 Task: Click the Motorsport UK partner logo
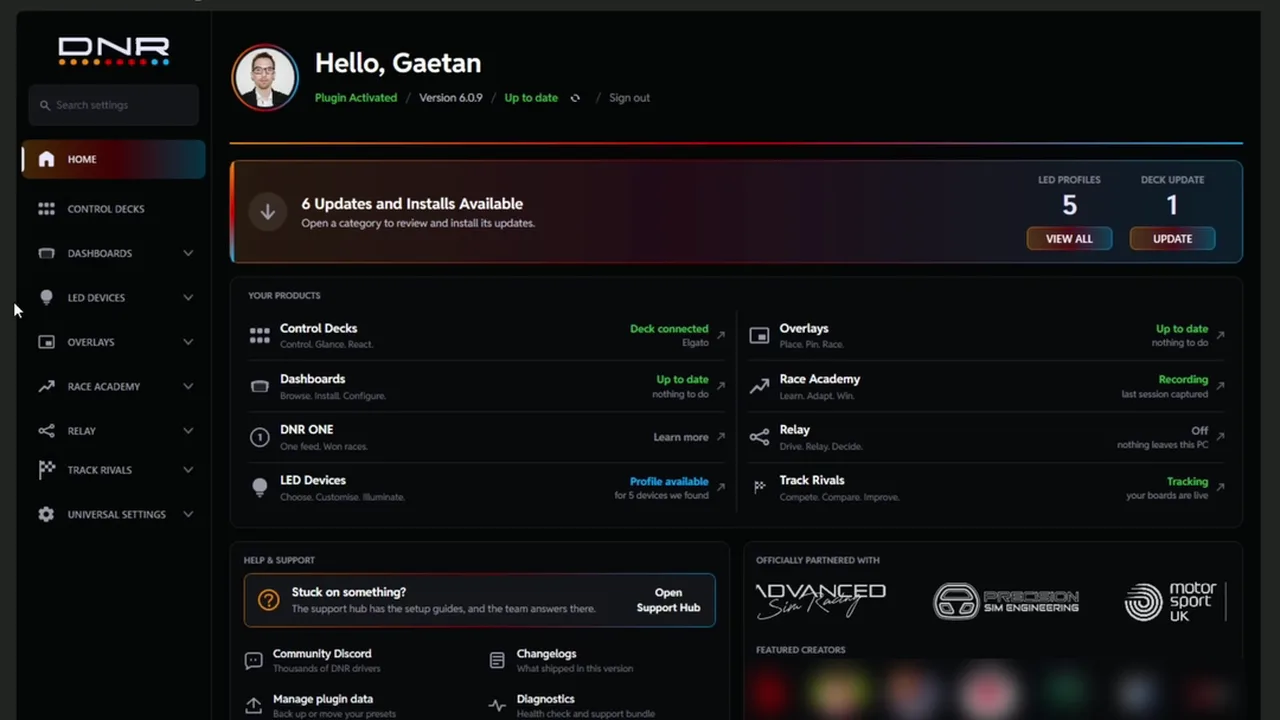pyautogui.click(x=1171, y=601)
